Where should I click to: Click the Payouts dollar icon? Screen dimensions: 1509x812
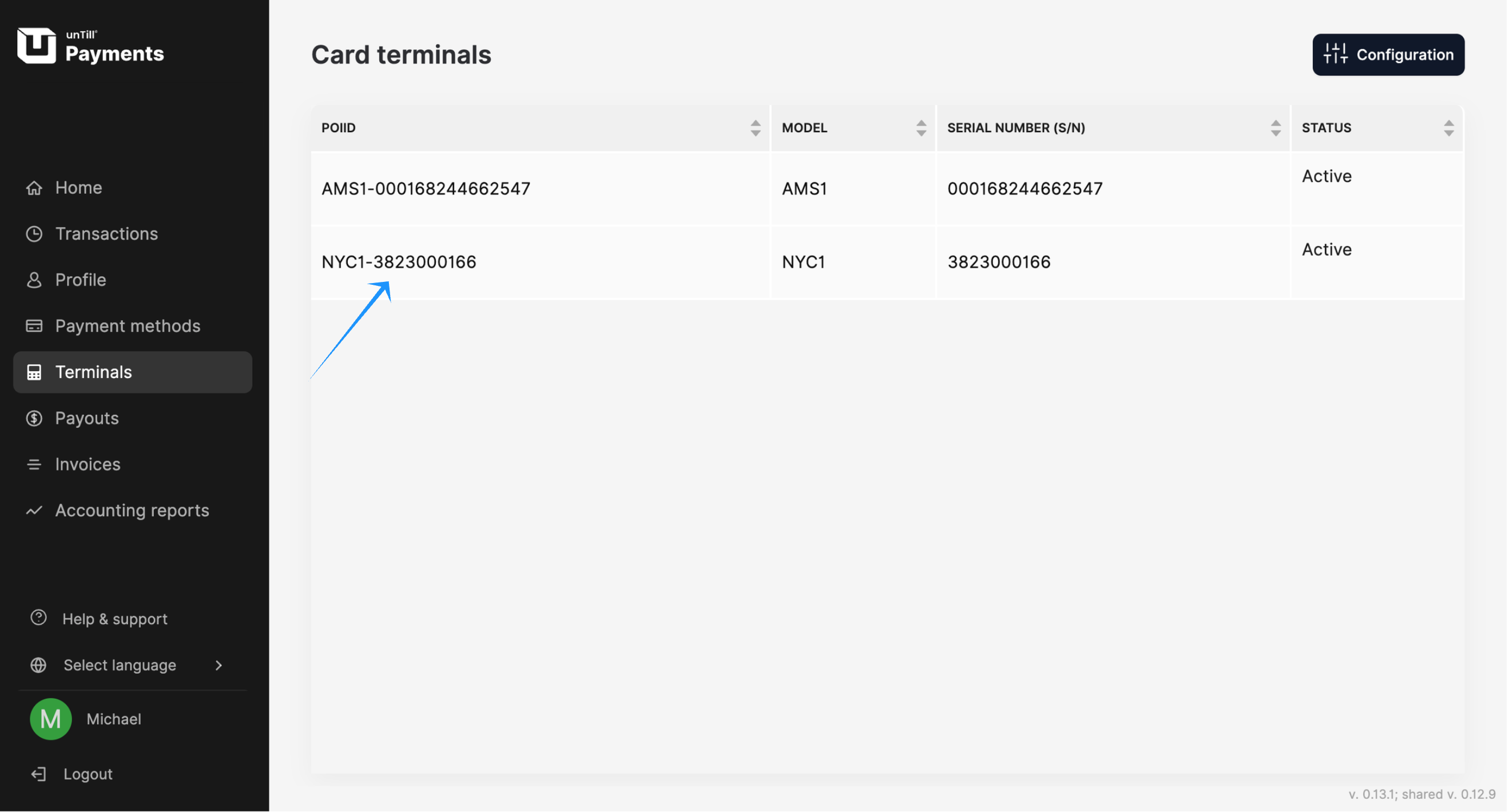click(x=34, y=419)
